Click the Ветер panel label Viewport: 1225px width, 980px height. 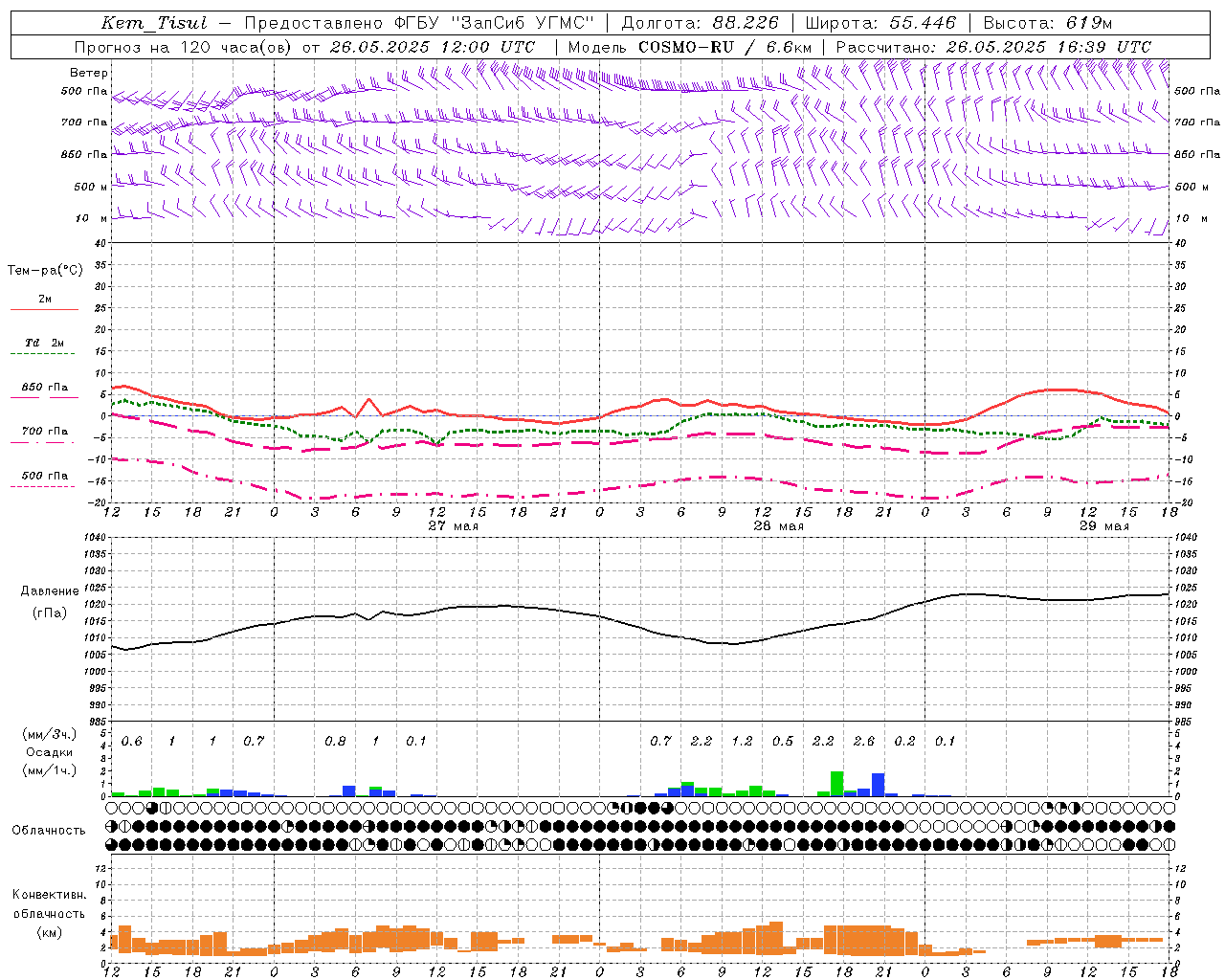tap(89, 73)
